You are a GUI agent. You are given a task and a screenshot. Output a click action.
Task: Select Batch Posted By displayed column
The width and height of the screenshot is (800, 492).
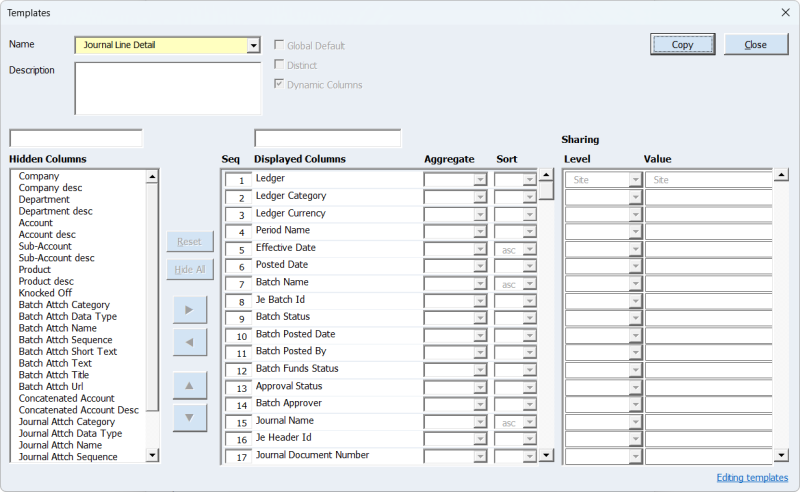(291, 351)
